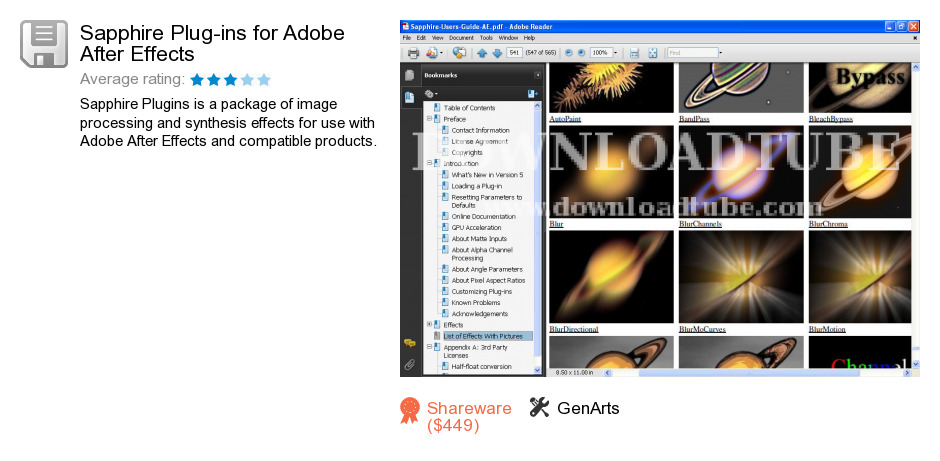
Task: Go to the previous page with the up arrow
Action: 482,53
